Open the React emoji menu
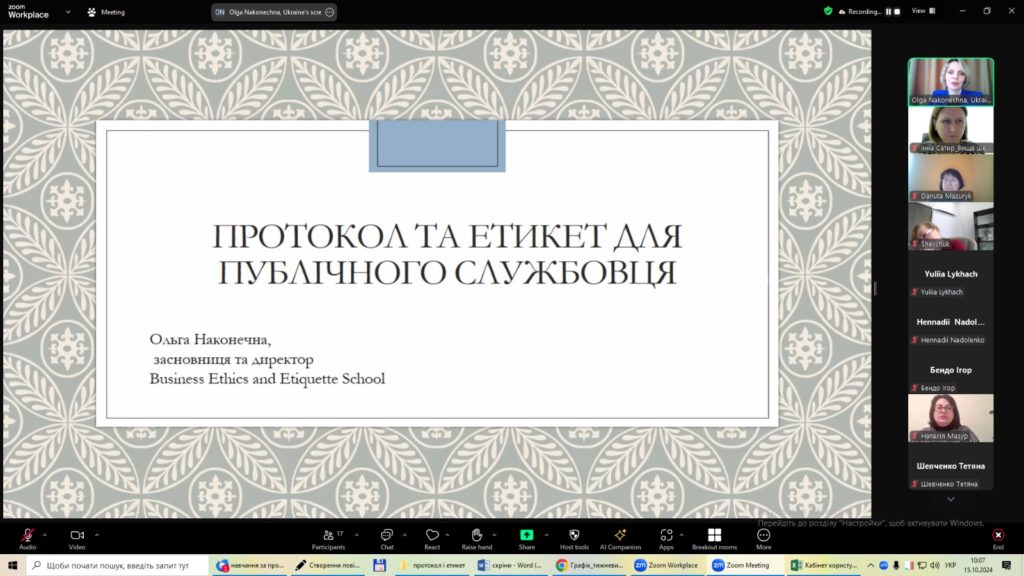Screen dimensions: 1024x576 pos(432,538)
